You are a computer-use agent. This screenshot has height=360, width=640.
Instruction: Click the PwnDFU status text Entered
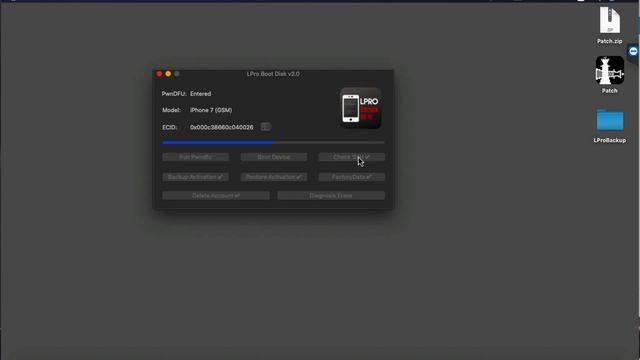(x=200, y=94)
